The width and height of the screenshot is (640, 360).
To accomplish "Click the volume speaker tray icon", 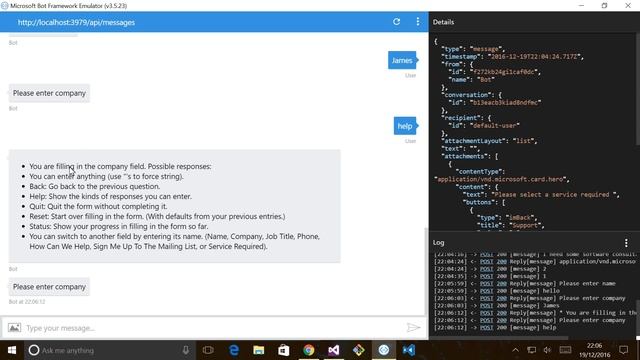I will coord(547,350).
